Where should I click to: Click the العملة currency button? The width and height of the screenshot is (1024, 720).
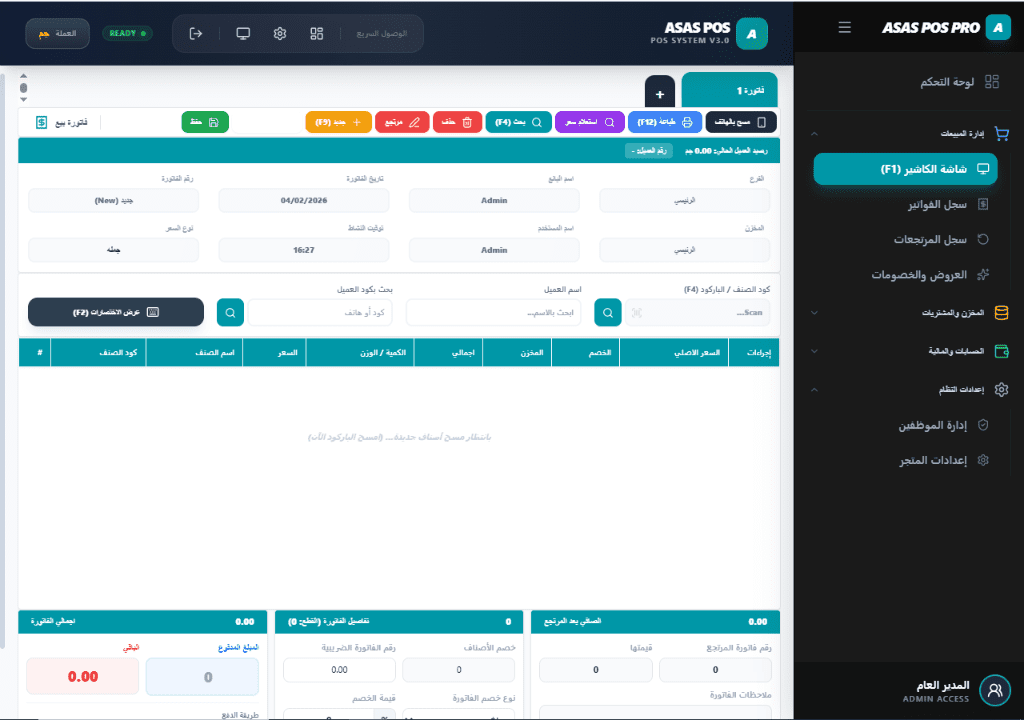(57, 33)
